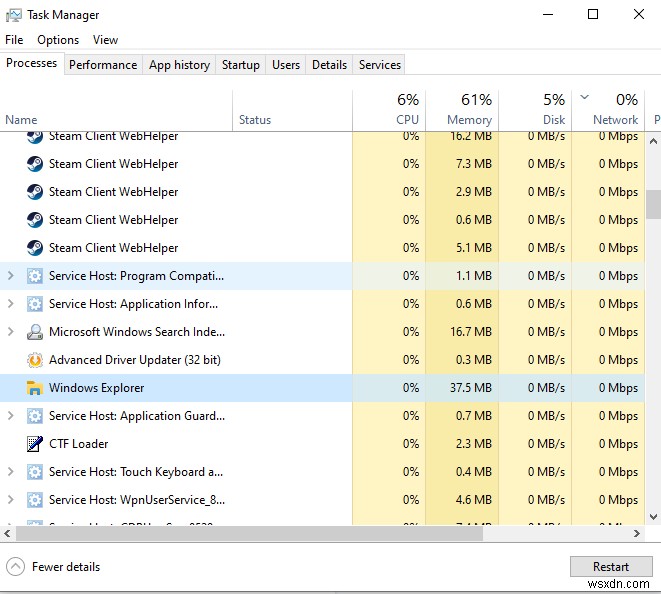
Task: Switch to the App history tab
Action: pyautogui.click(x=179, y=65)
